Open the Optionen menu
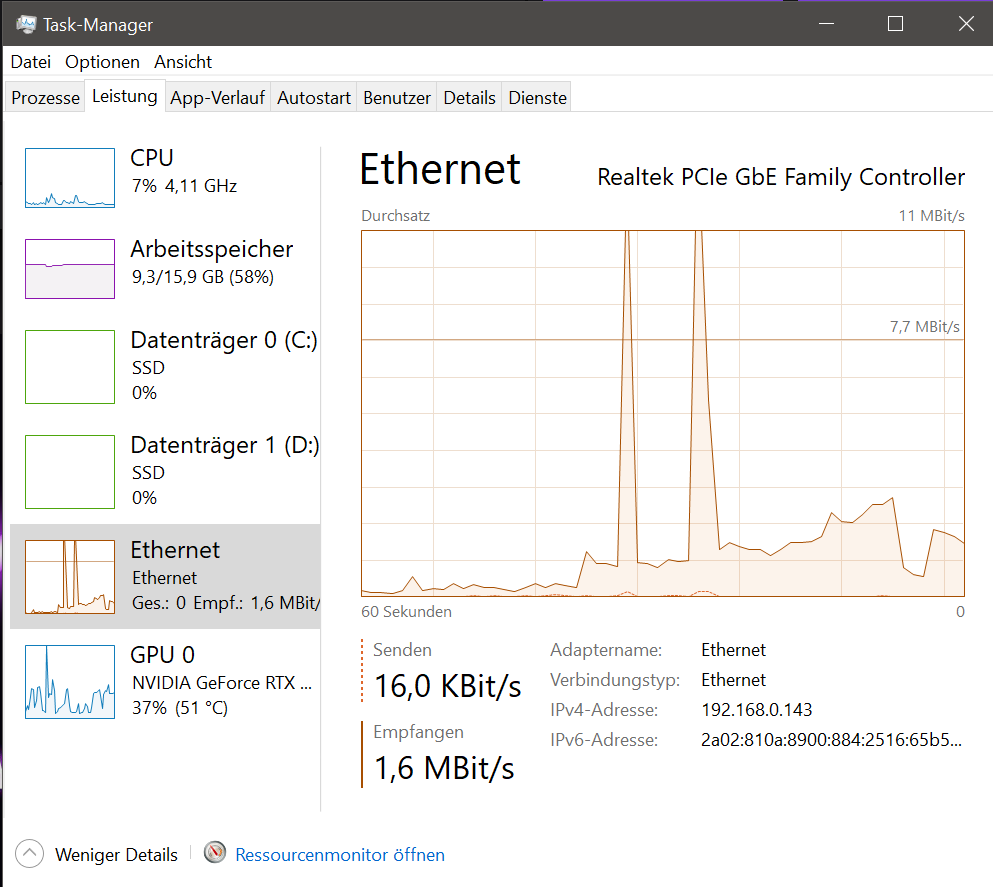The width and height of the screenshot is (993, 887). coord(102,62)
